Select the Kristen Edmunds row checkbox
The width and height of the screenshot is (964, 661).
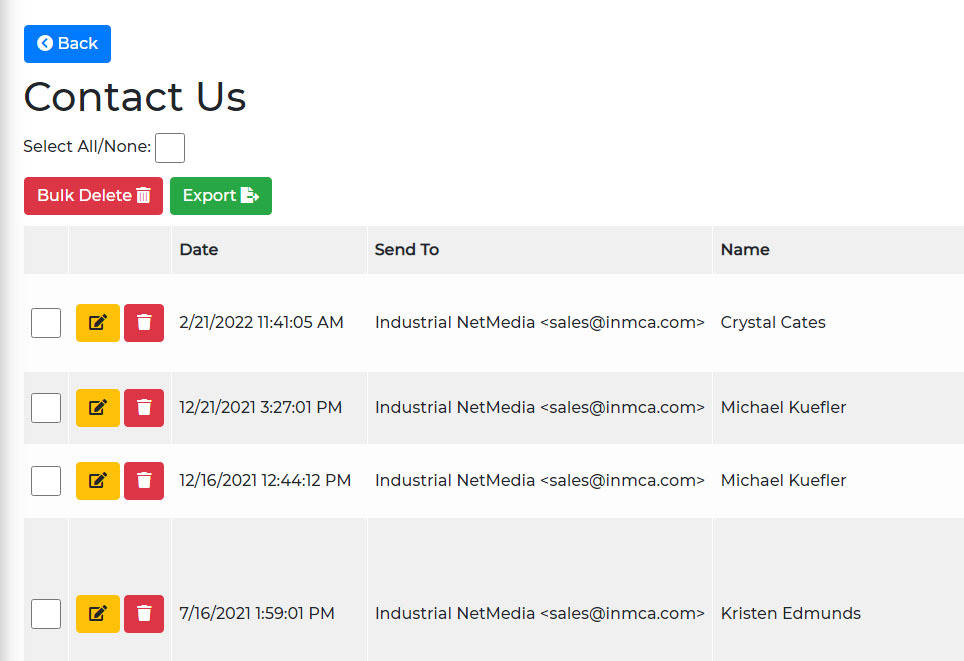46,614
